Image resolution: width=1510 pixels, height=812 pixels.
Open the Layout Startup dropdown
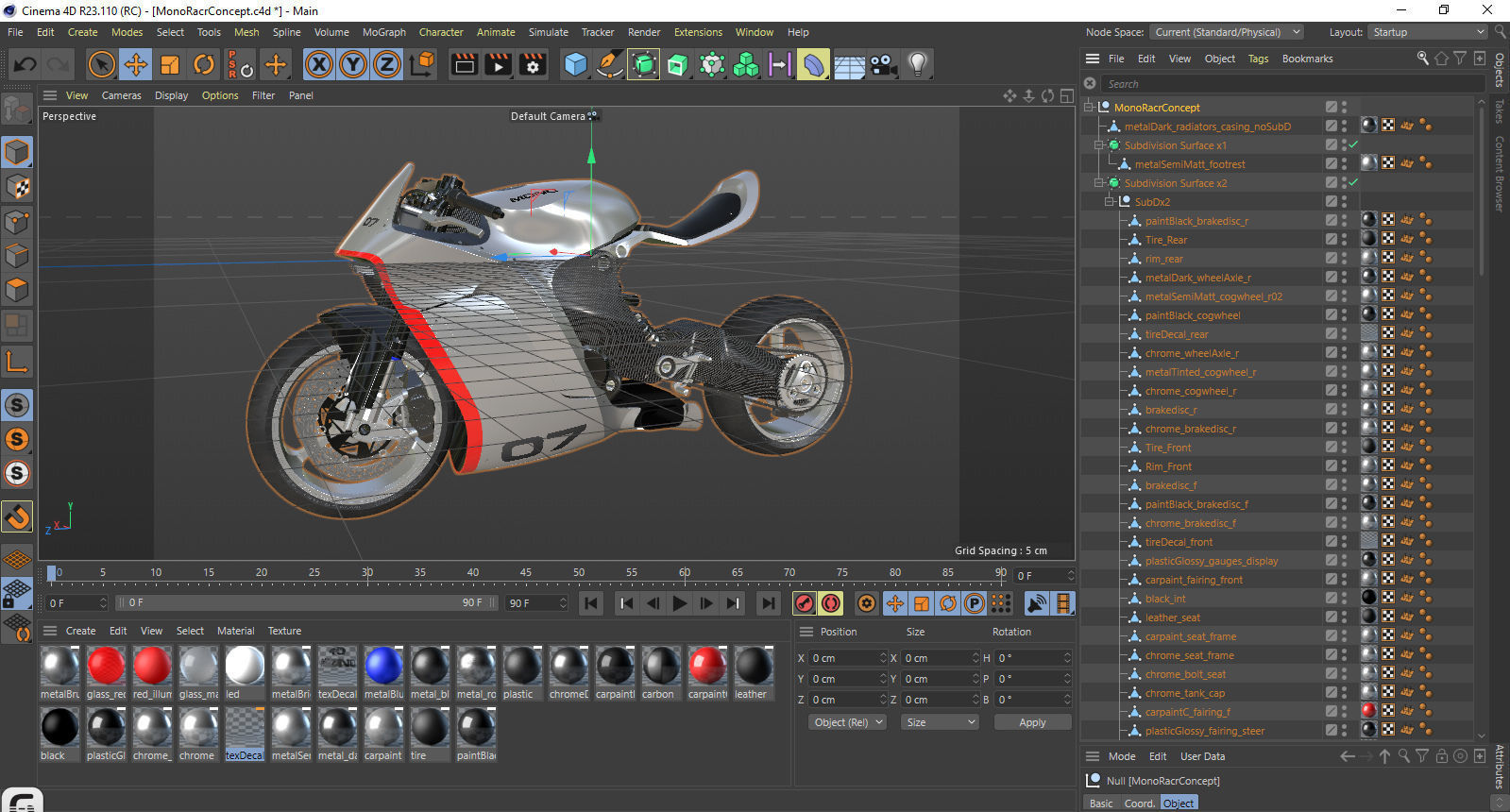point(1429,32)
